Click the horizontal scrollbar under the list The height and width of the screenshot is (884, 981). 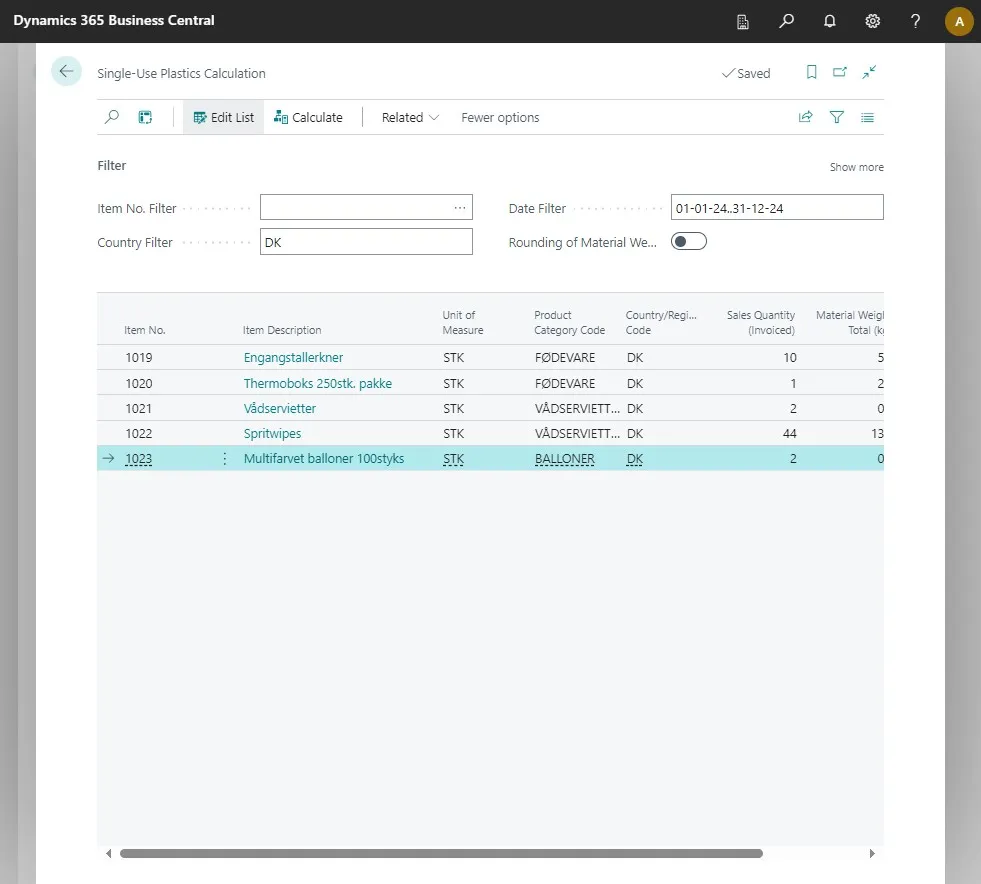click(441, 853)
